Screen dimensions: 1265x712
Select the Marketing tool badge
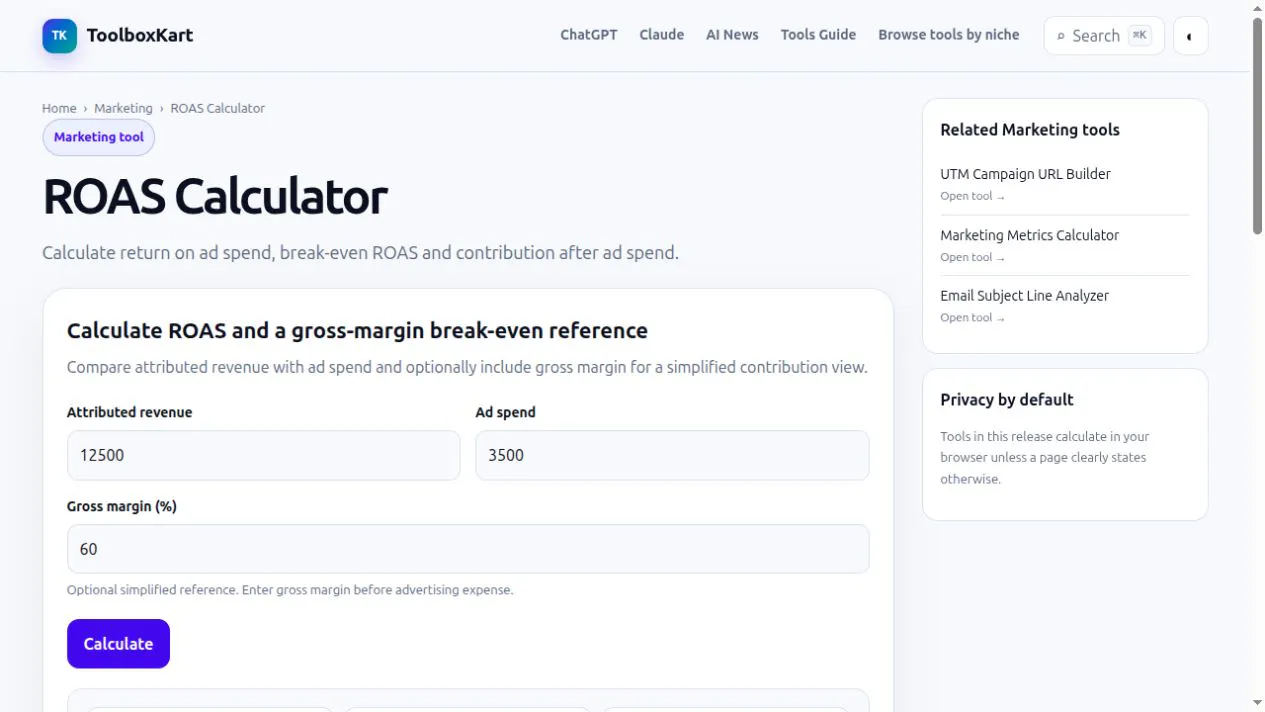99,138
